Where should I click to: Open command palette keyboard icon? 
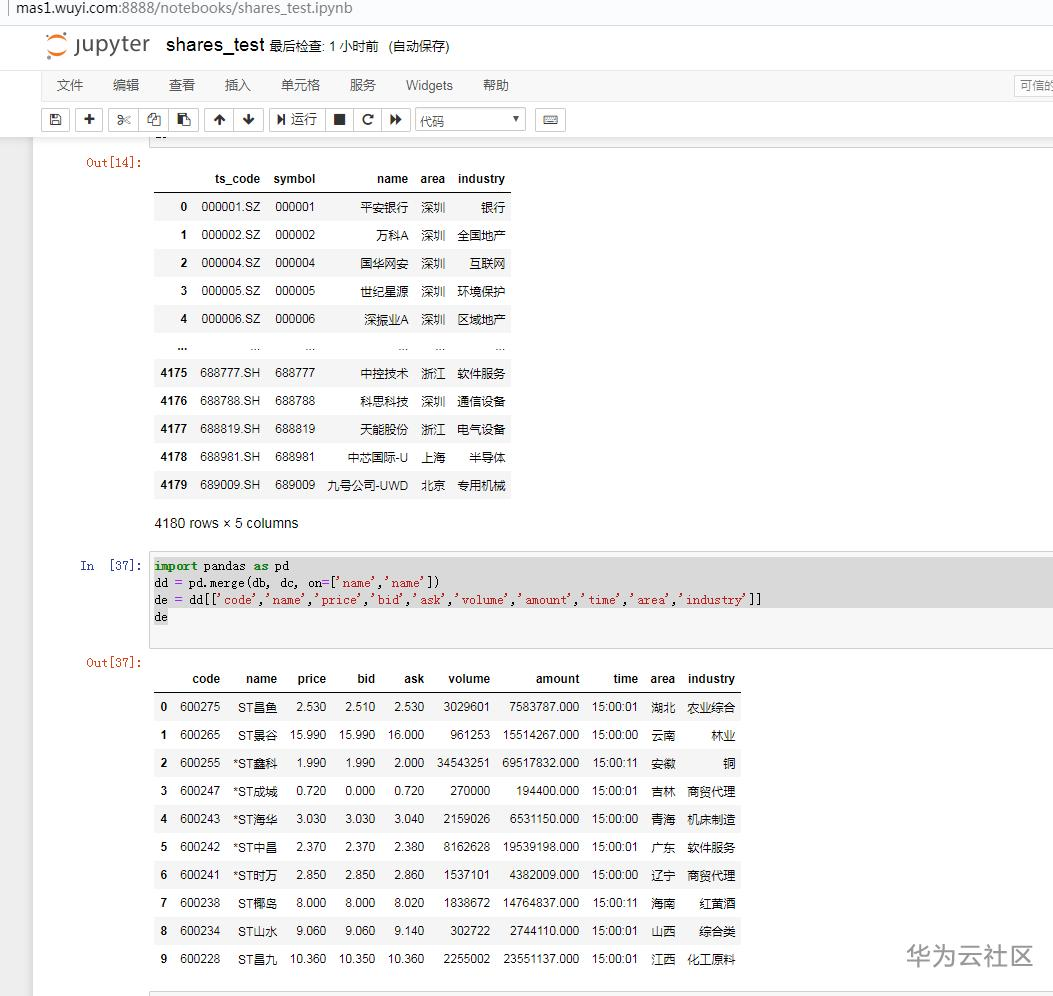pos(550,120)
